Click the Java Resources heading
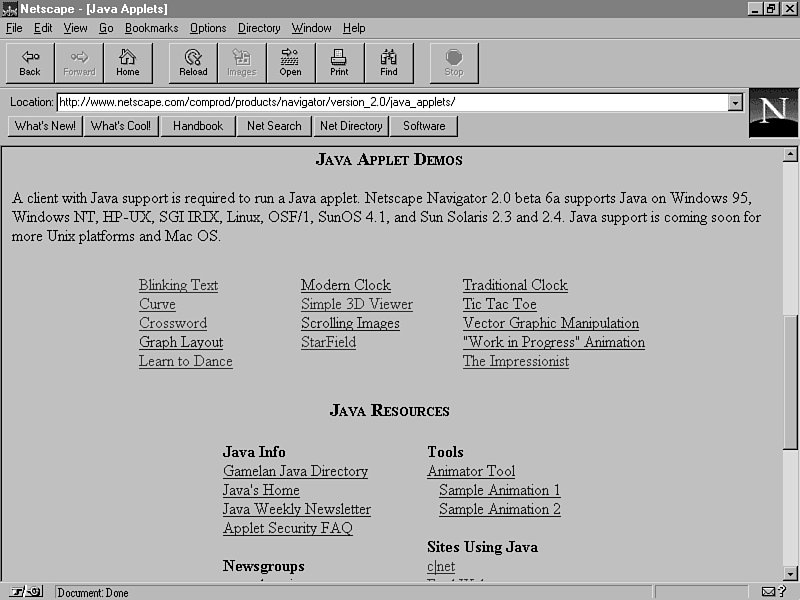 click(x=389, y=410)
